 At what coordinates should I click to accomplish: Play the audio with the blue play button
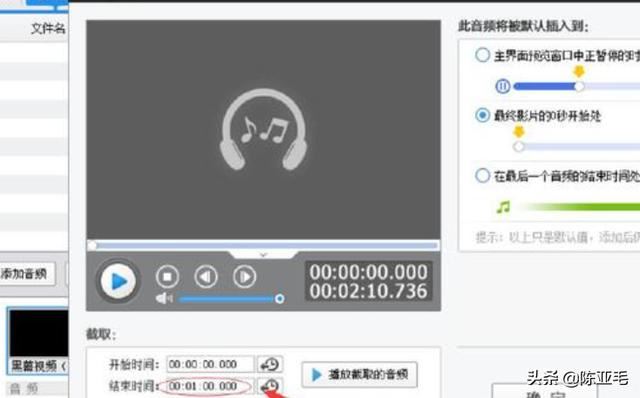point(118,281)
